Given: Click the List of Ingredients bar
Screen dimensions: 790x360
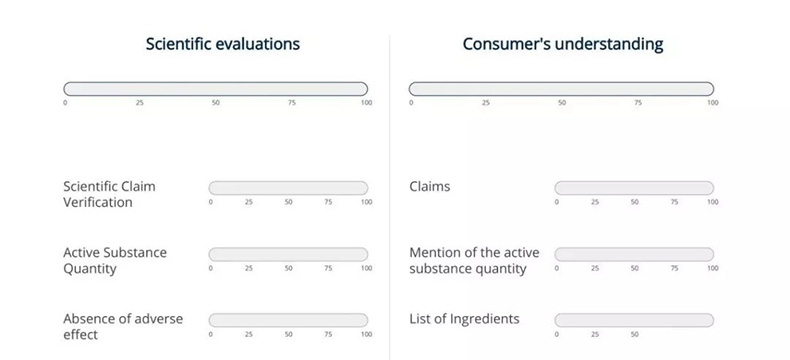Looking at the screenshot, I should (634, 320).
